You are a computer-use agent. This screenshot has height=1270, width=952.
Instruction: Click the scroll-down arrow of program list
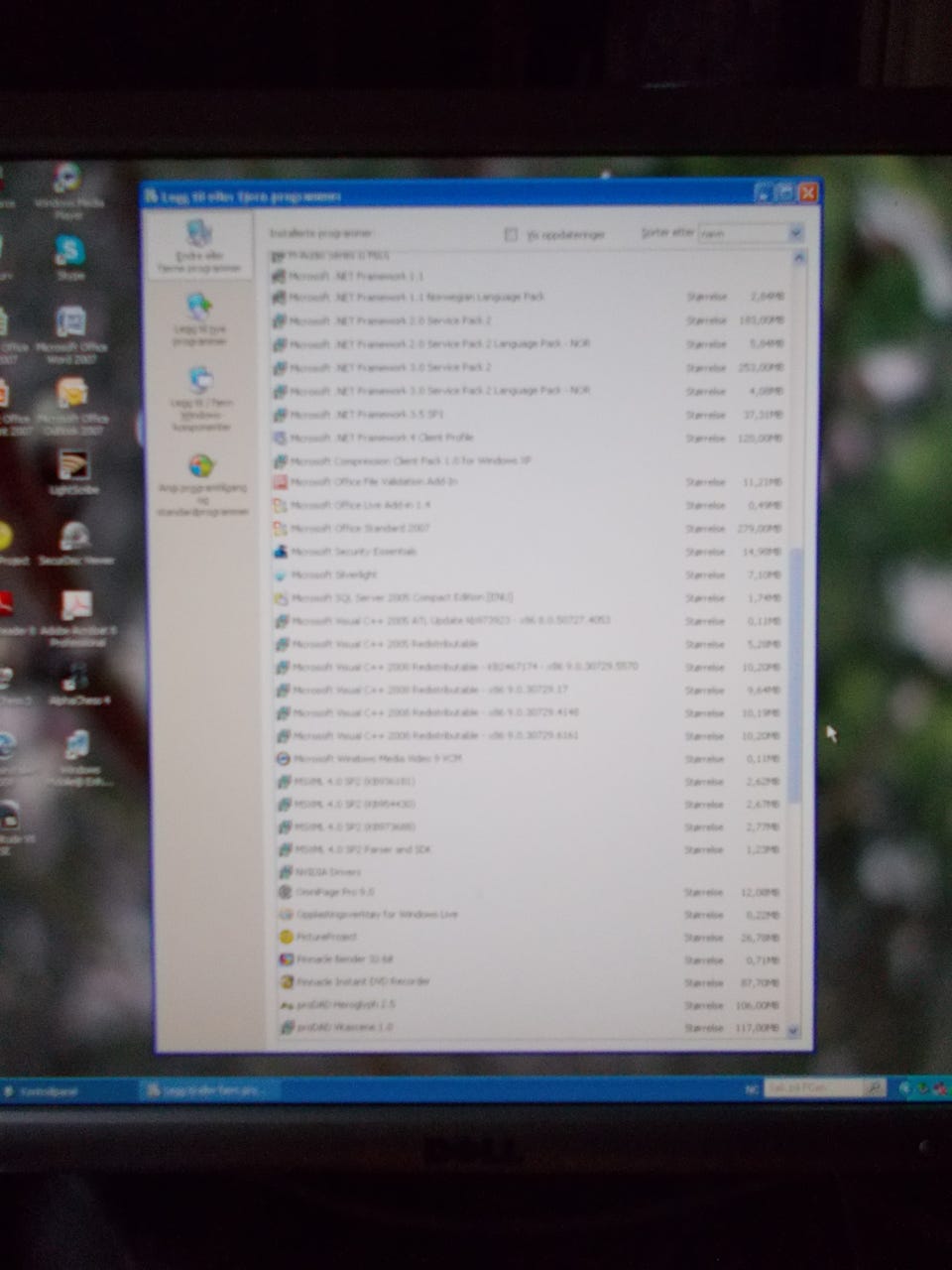[792, 1032]
